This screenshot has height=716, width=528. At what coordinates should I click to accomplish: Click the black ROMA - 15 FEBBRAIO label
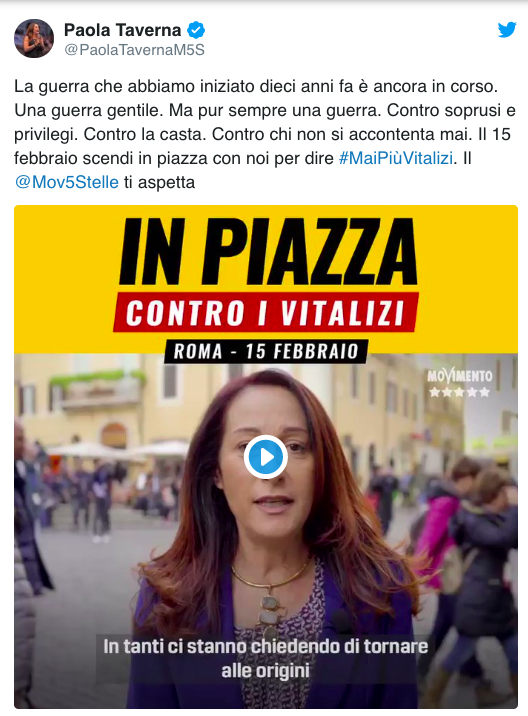(266, 351)
